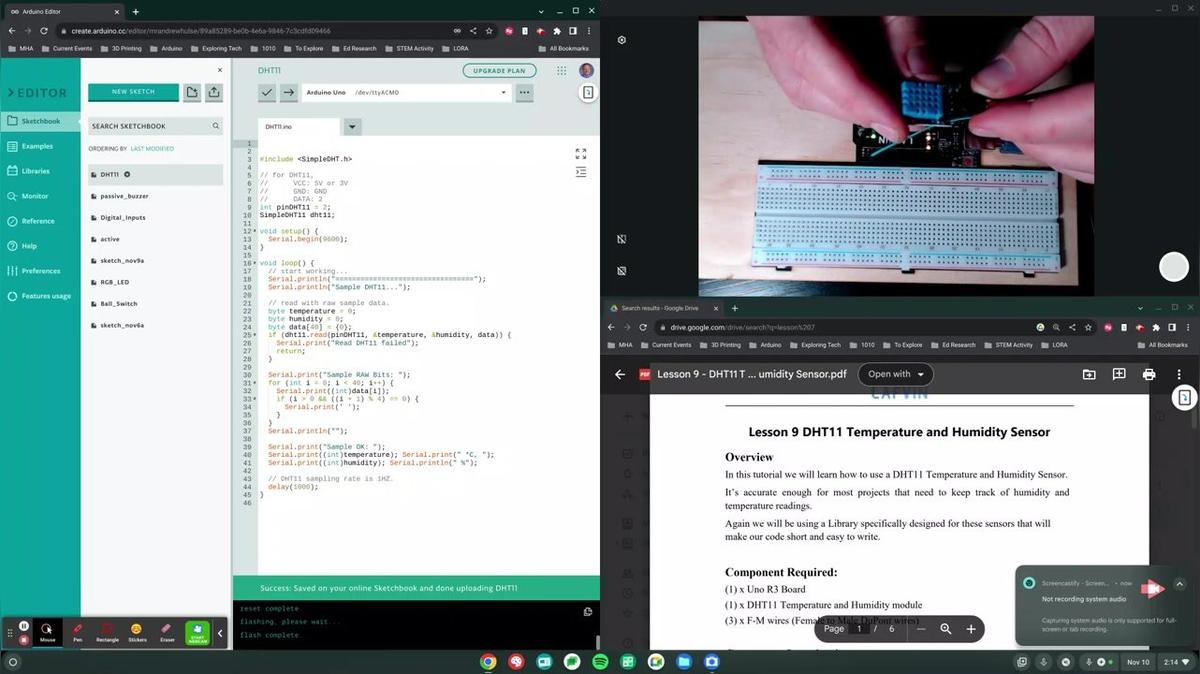Click the launcher circle button on the shelf

coord(13,662)
